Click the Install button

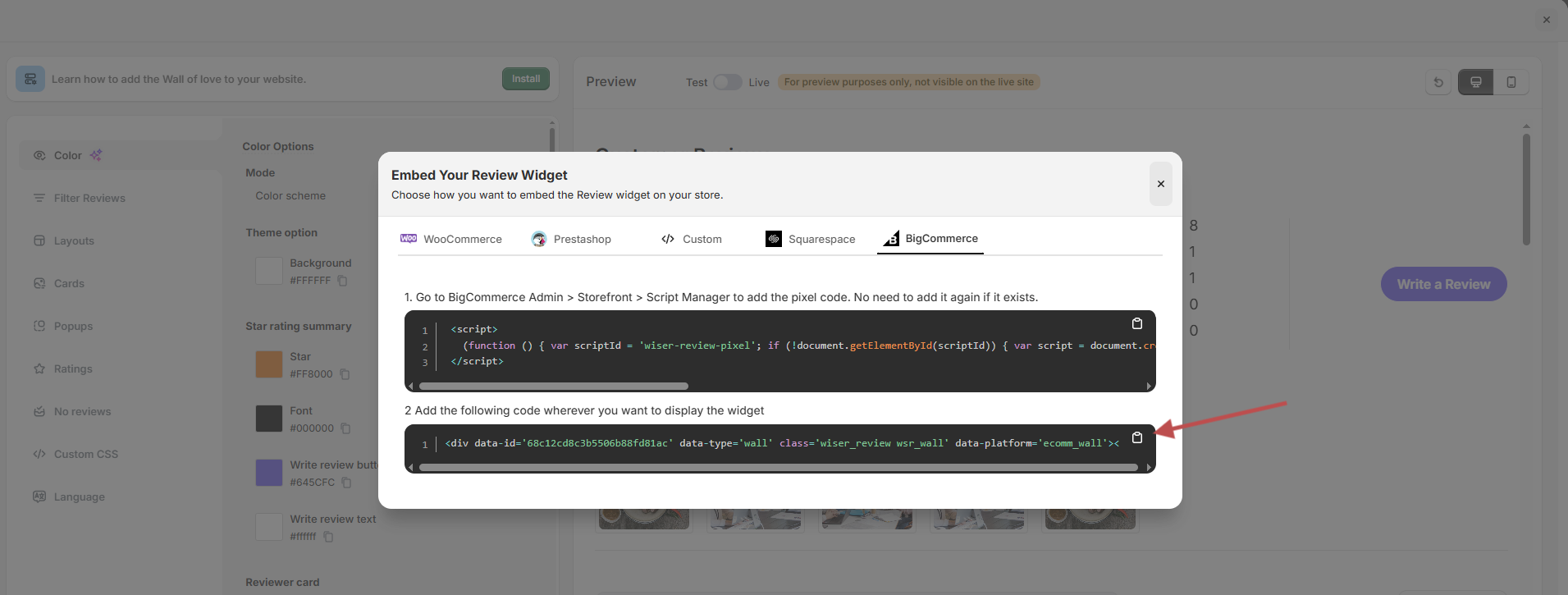pos(525,79)
